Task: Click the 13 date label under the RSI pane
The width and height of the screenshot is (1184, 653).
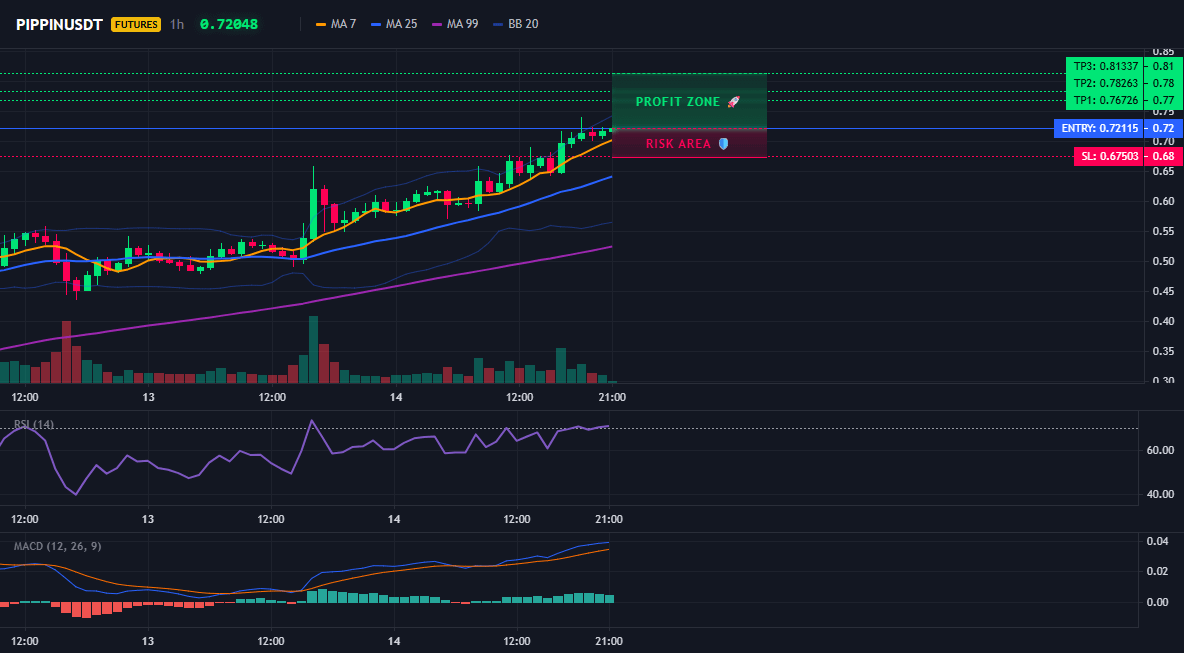Action: [x=148, y=519]
